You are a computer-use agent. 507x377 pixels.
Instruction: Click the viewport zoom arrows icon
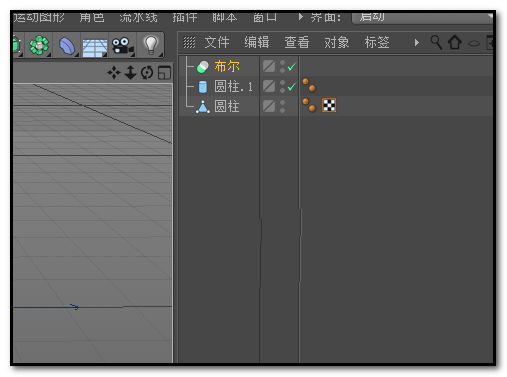[130, 72]
